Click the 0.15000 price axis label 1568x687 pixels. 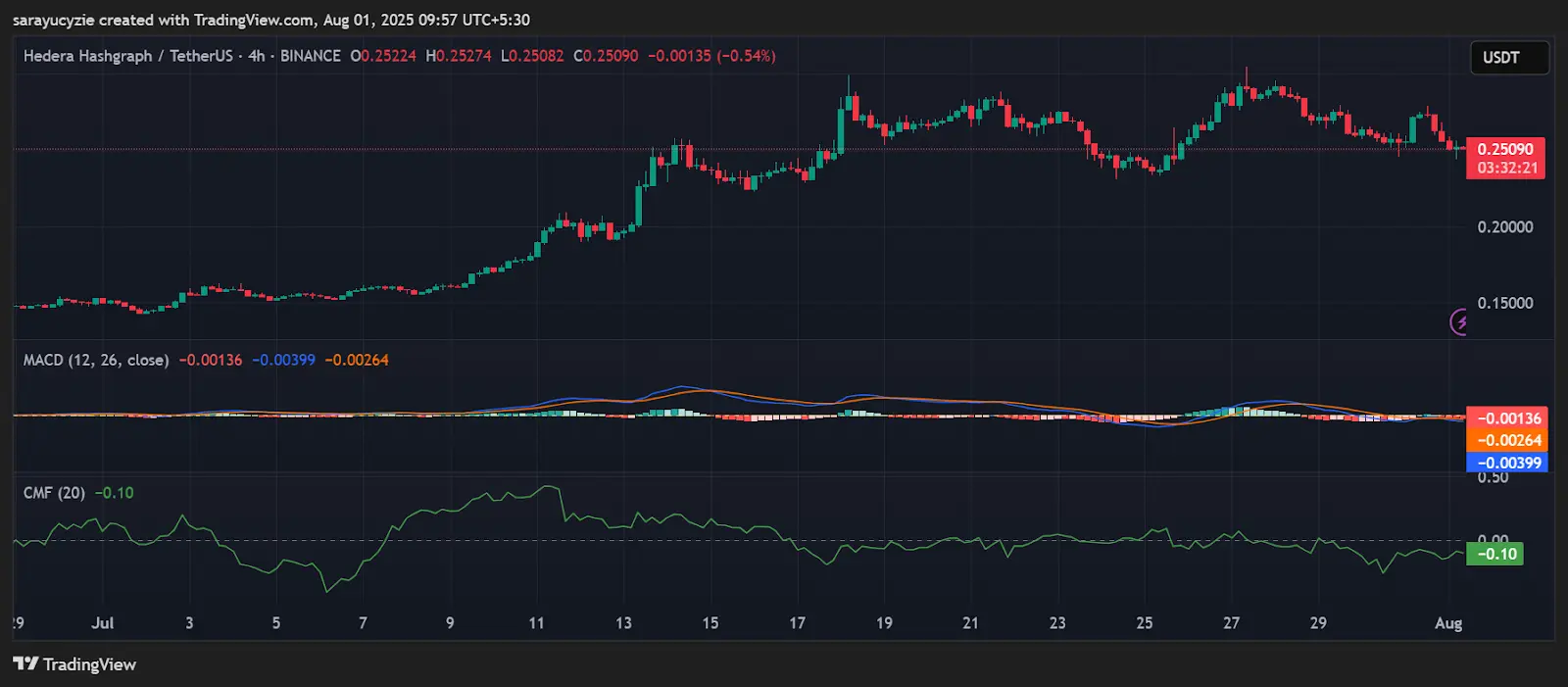tap(1505, 304)
